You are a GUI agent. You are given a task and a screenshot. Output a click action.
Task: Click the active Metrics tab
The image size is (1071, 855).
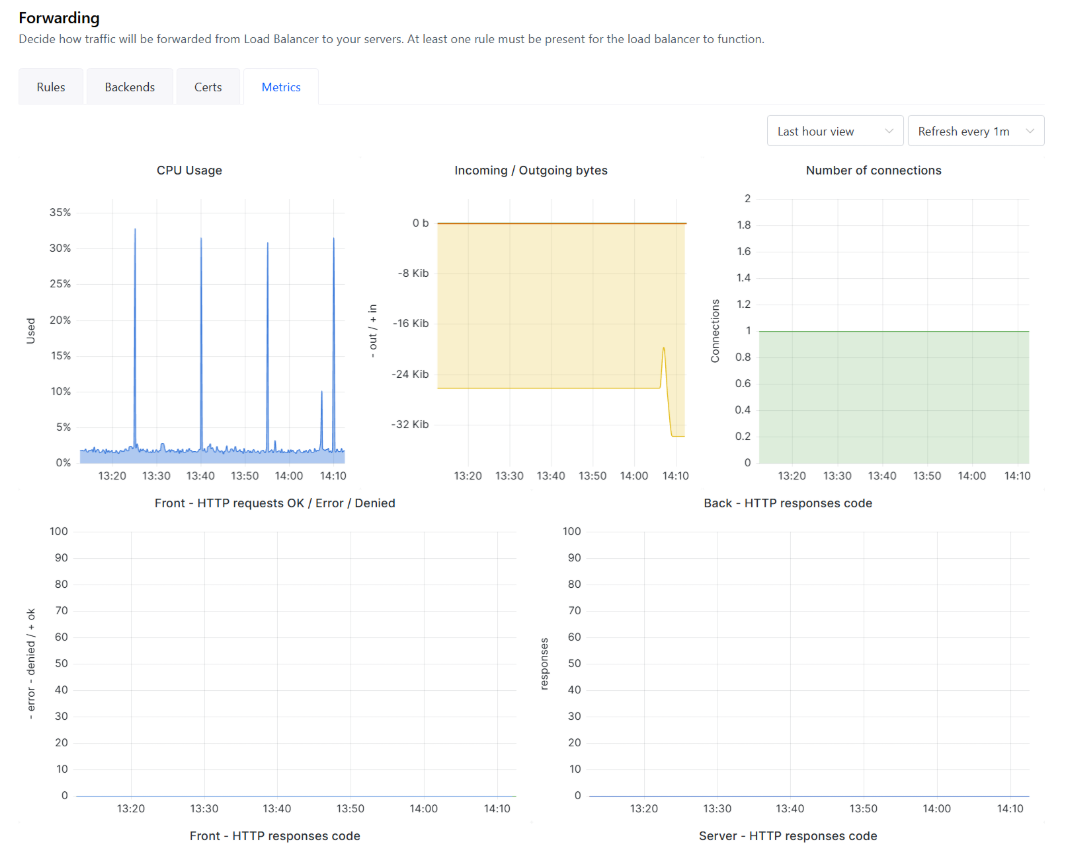281,87
